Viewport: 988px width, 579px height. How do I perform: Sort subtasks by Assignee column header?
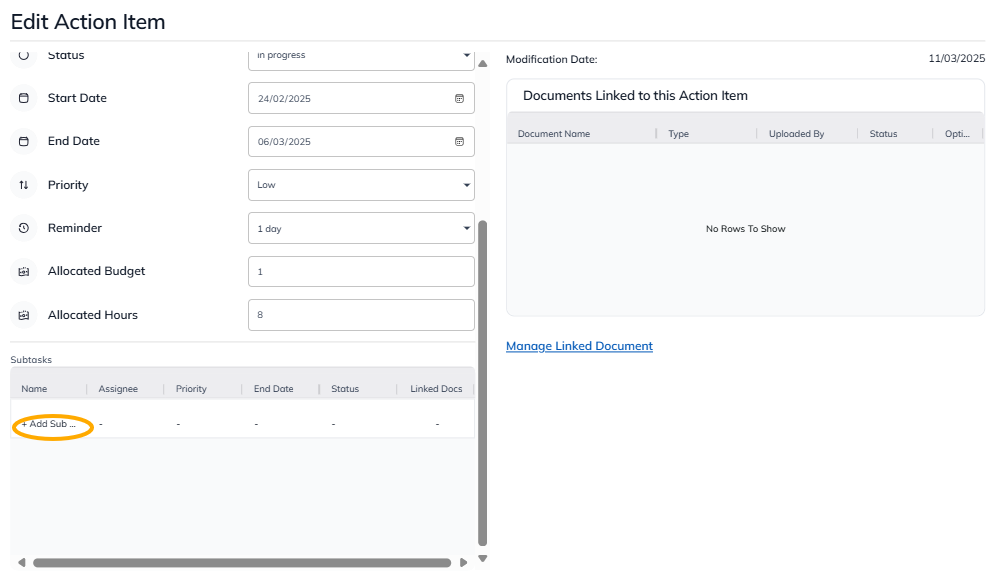coord(118,389)
